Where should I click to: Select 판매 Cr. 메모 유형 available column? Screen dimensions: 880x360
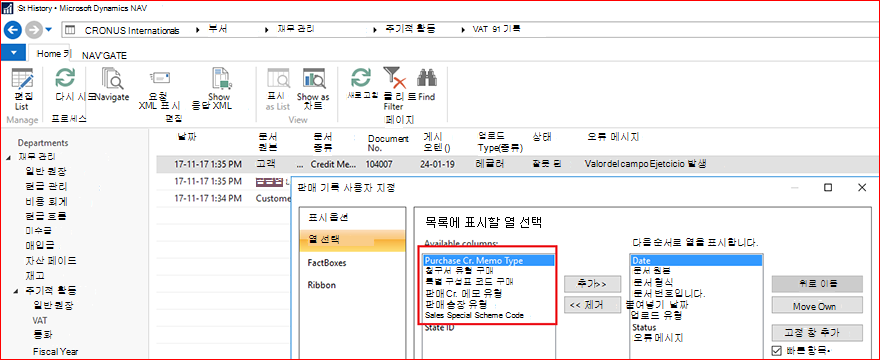tap(464, 293)
